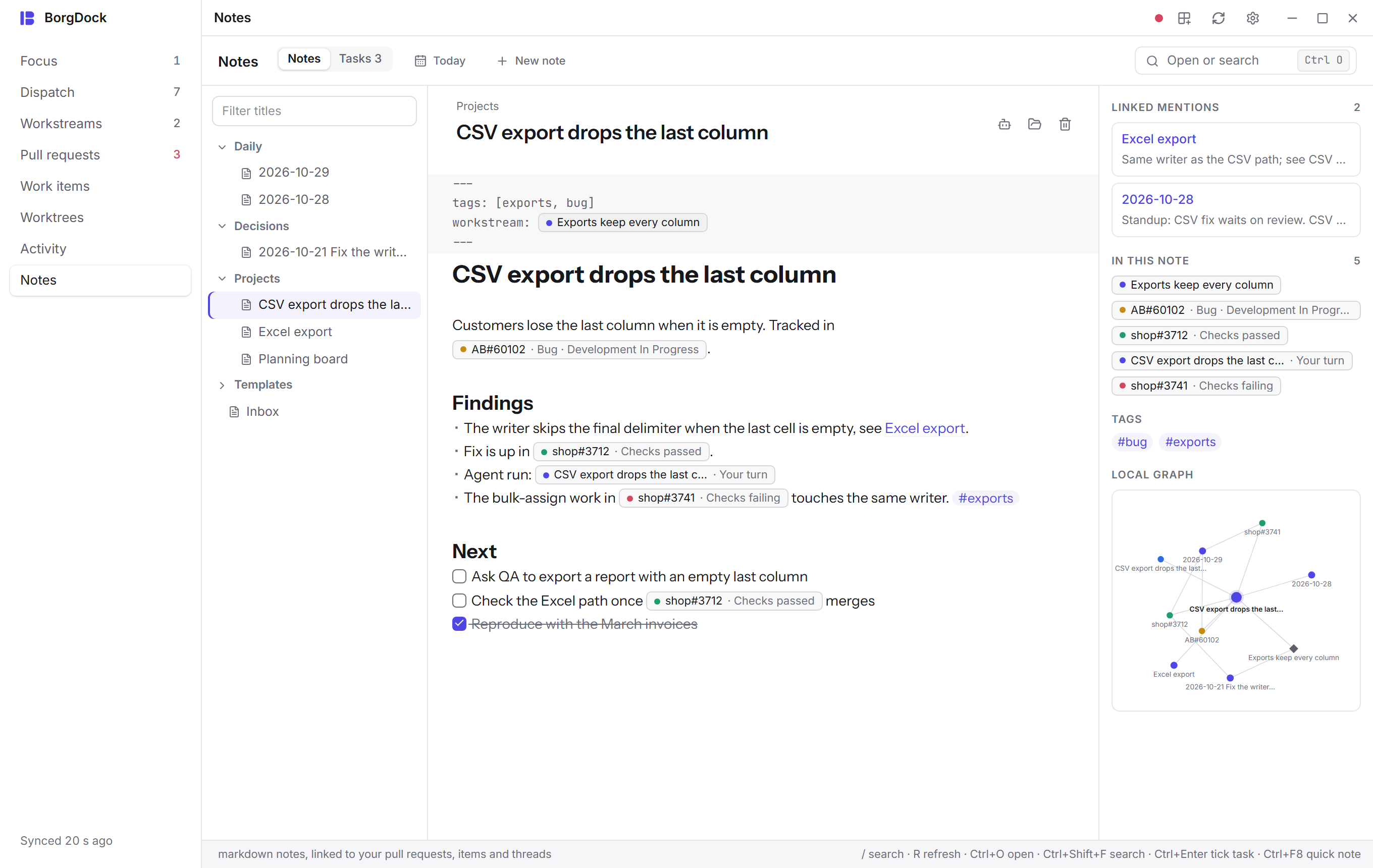Click the BorgDock logo icon
The width and height of the screenshot is (1373, 868).
(27, 18)
